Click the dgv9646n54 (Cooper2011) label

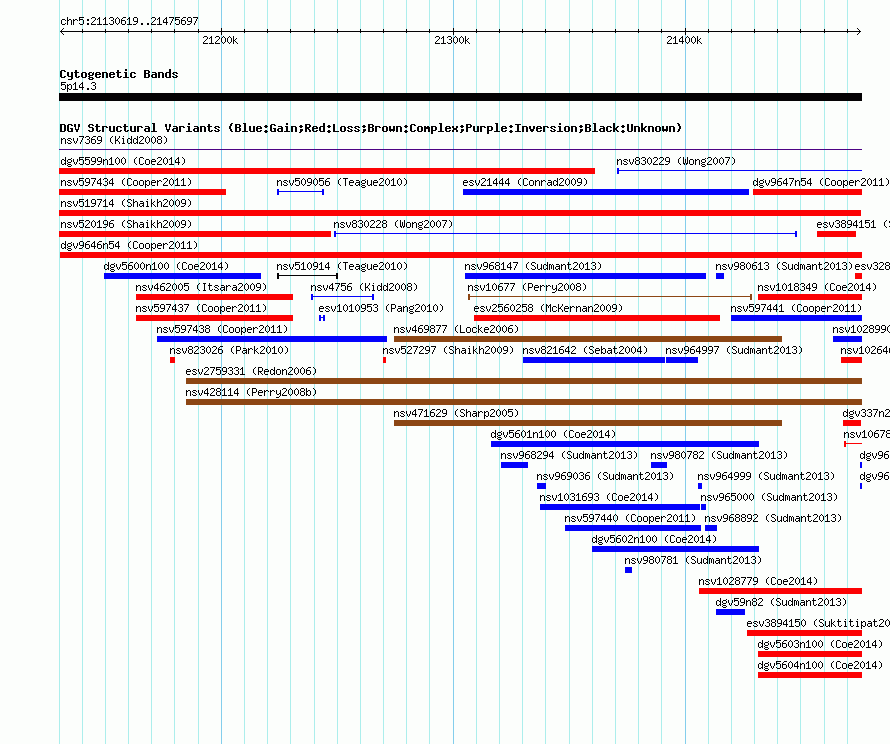[x=129, y=245]
